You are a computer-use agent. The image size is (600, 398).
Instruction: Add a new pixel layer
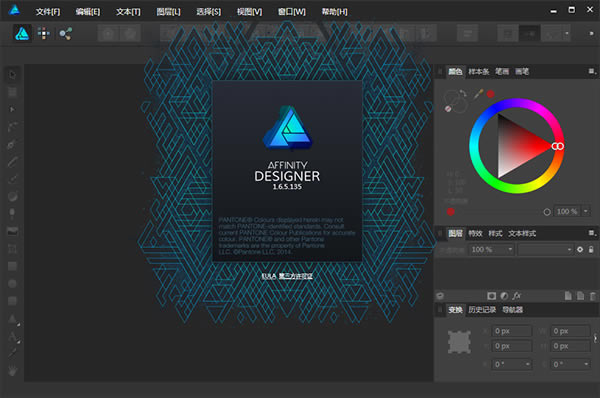coord(580,296)
